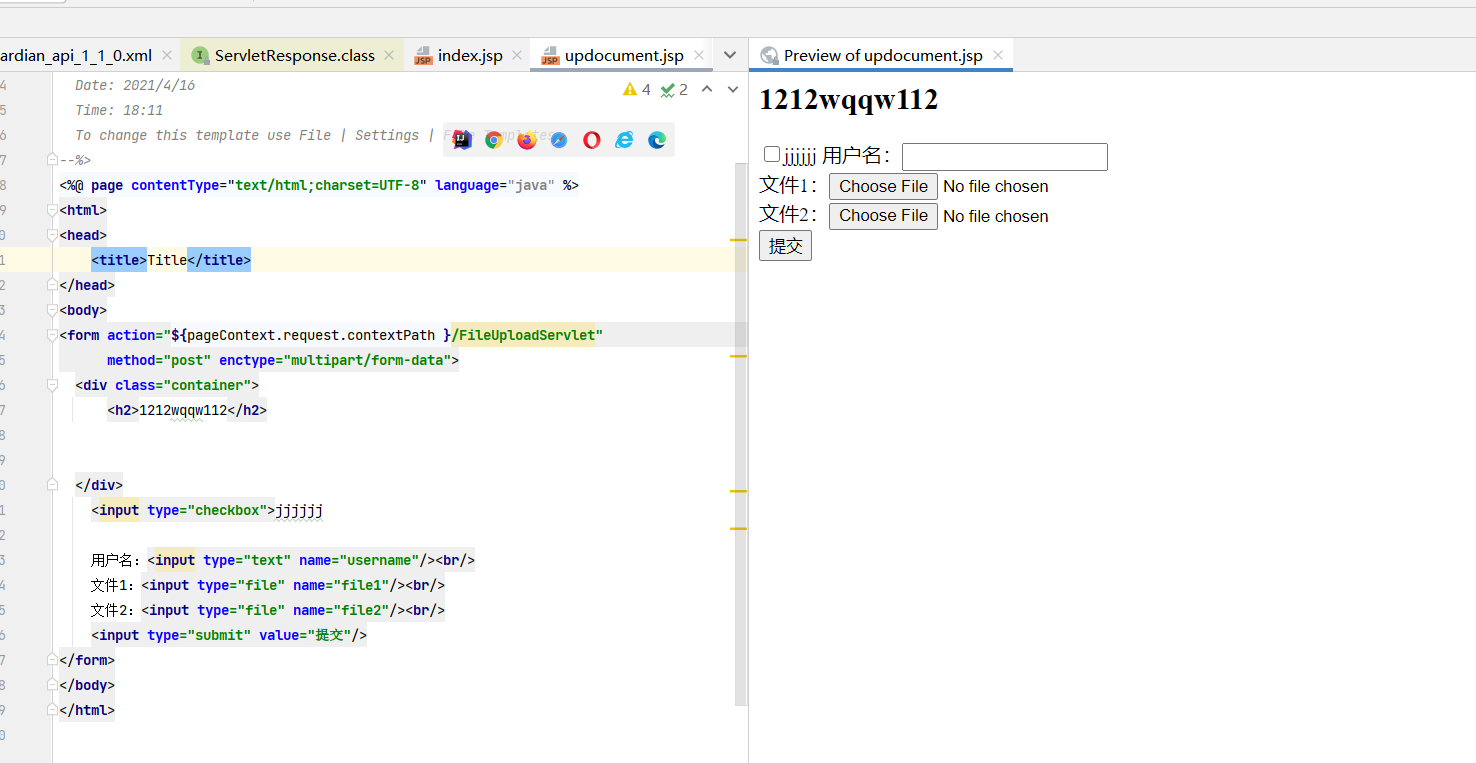Collapse the <html> tag fold marker
Image resolution: width=1476 pixels, height=763 pixels.
click(x=52, y=210)
